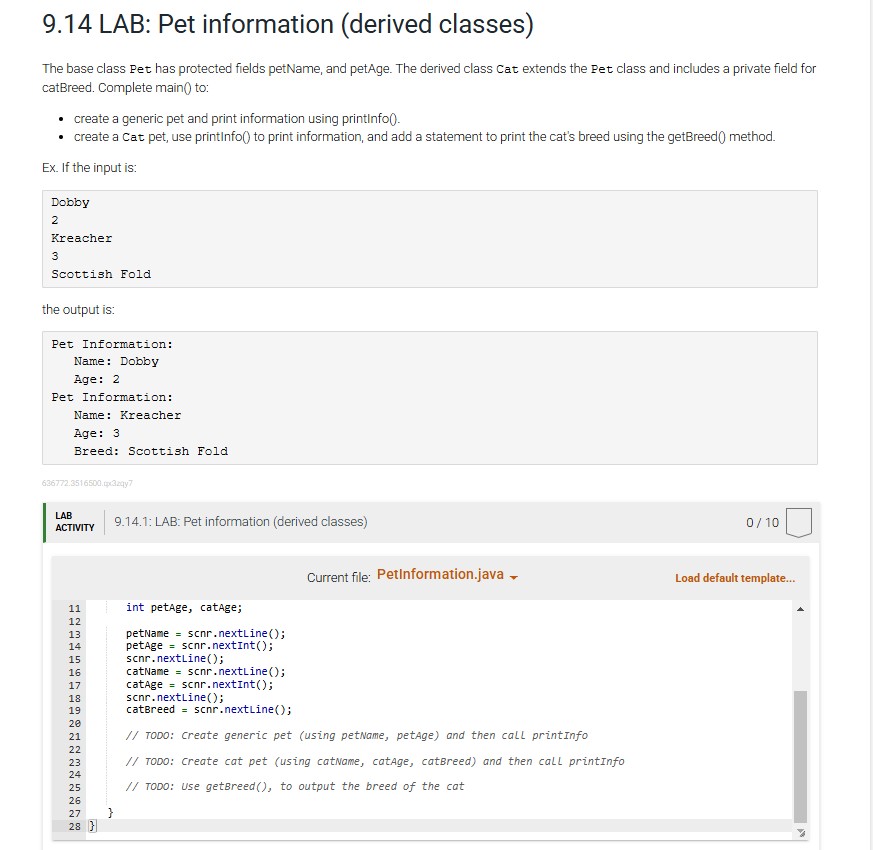
Task: Click the green LAB ACTIVITY accent bar
Action: [46, 521]
